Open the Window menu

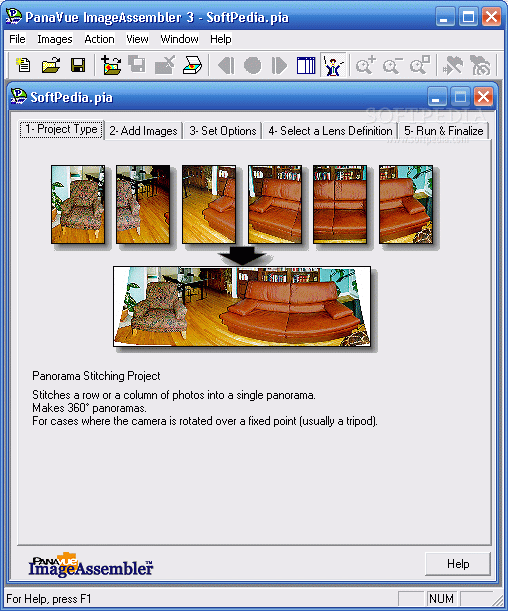(179, 39)
